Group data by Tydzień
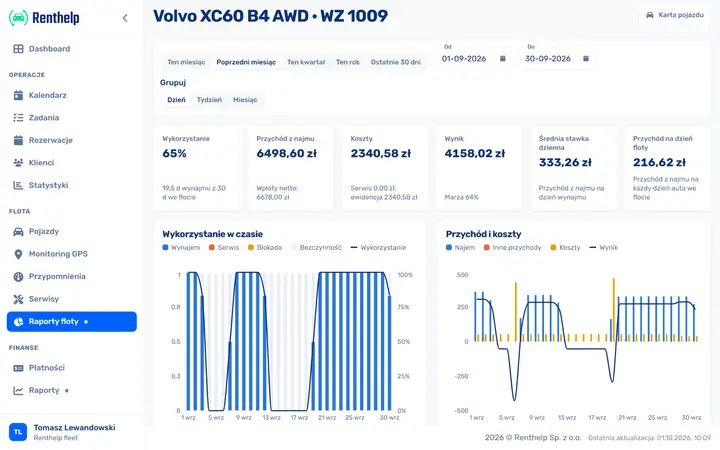Screen dimensions: 720x450 tap(209, 100)
